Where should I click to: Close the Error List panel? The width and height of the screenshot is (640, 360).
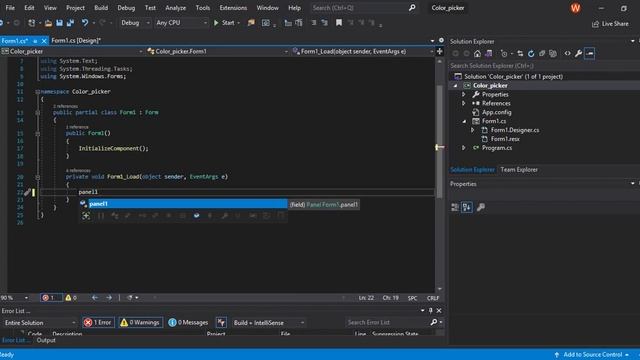[439, 311]
